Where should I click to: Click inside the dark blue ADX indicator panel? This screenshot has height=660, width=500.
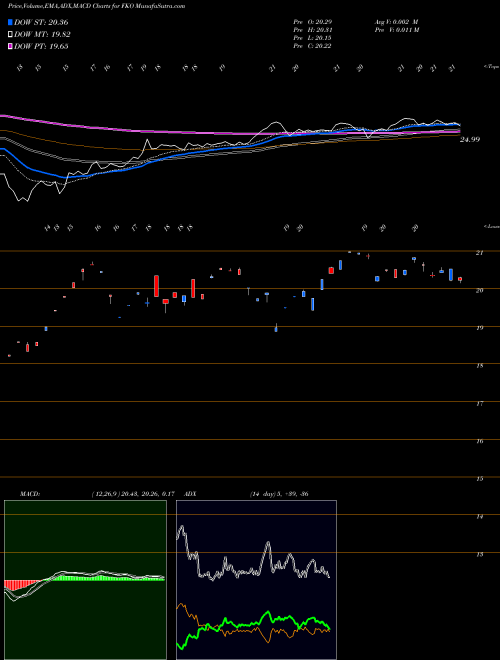[256, 580]
